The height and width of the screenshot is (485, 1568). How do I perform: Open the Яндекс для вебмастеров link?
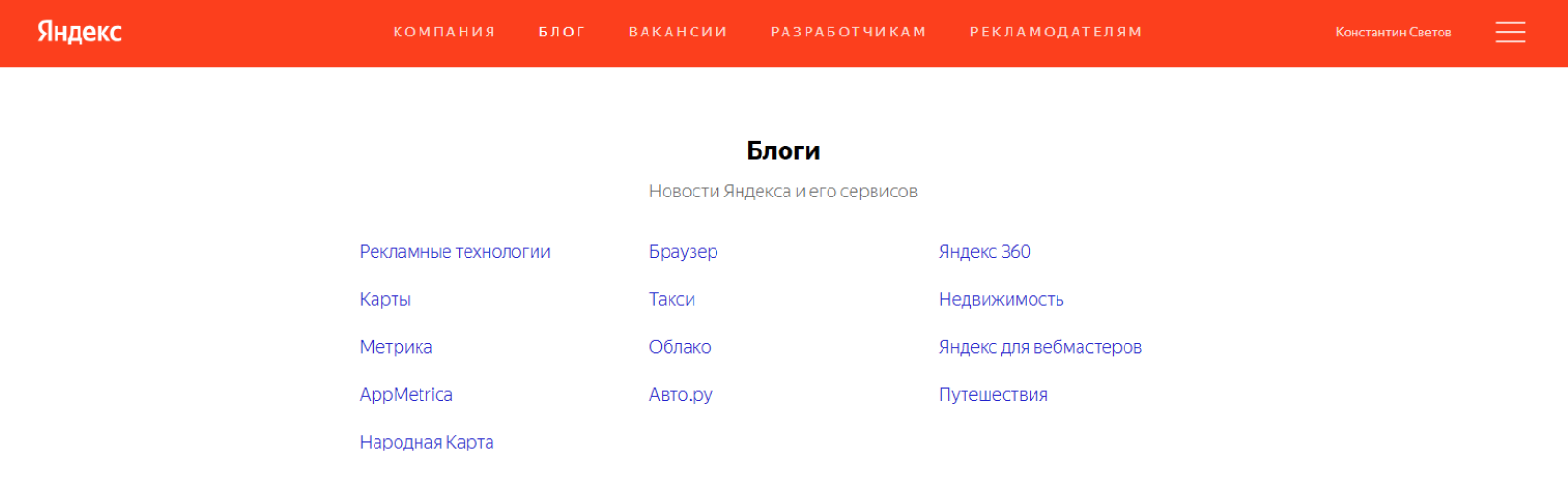point(1039,347)
